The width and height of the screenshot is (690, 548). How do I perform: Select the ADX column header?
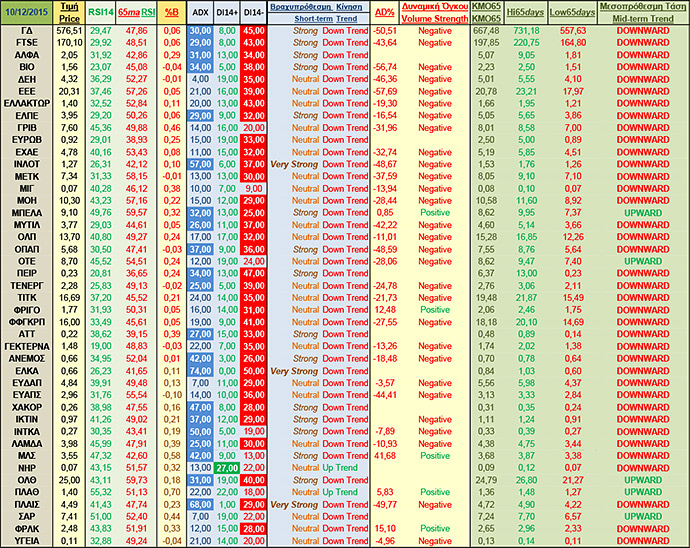[x=200, y=13]
